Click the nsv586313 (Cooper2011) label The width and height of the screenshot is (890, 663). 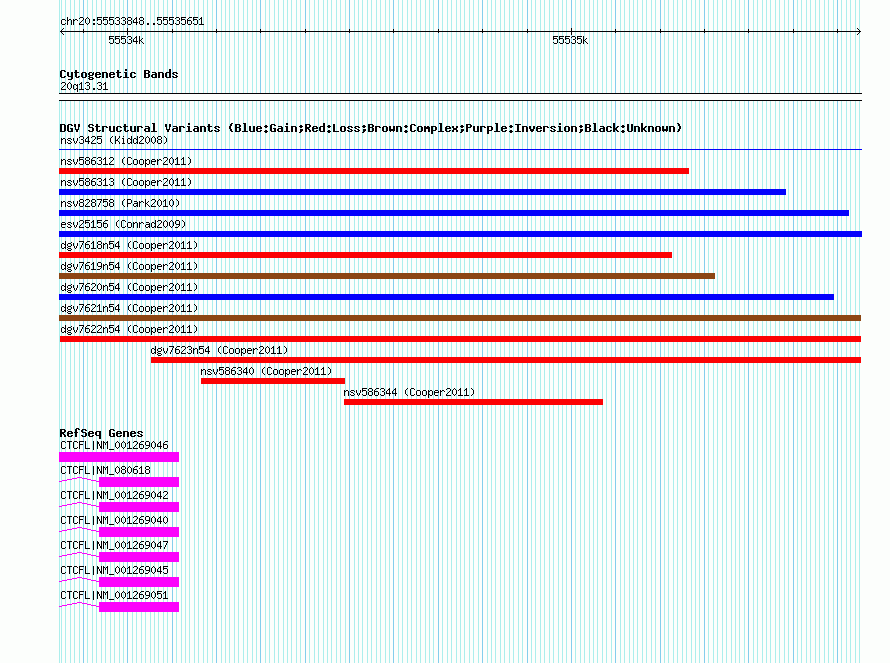tap(126, 182)
